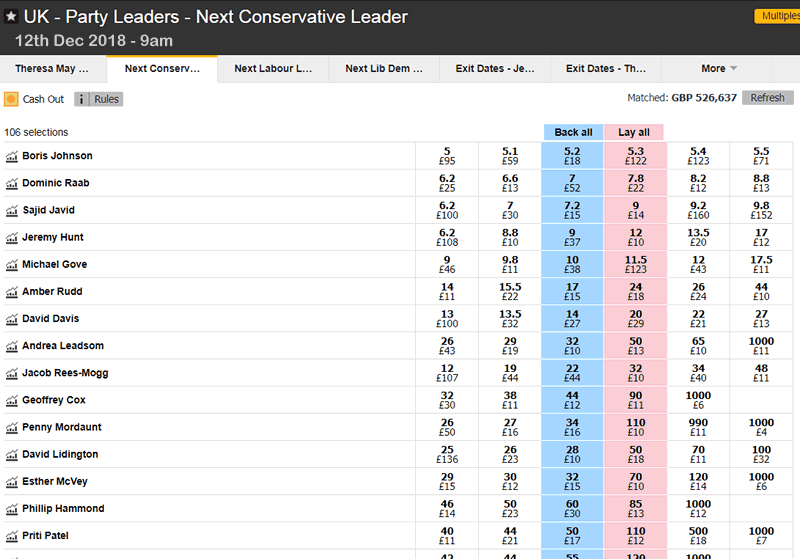
Task: Open the chart icon for Sajid Javid
Action: 12,210
